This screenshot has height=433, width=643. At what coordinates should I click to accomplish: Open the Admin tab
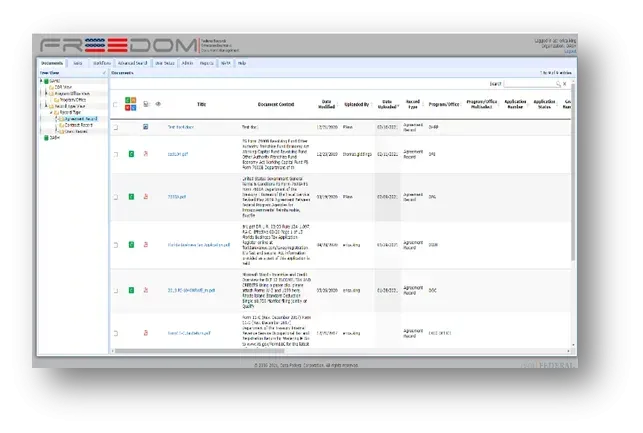click(187, 63)
